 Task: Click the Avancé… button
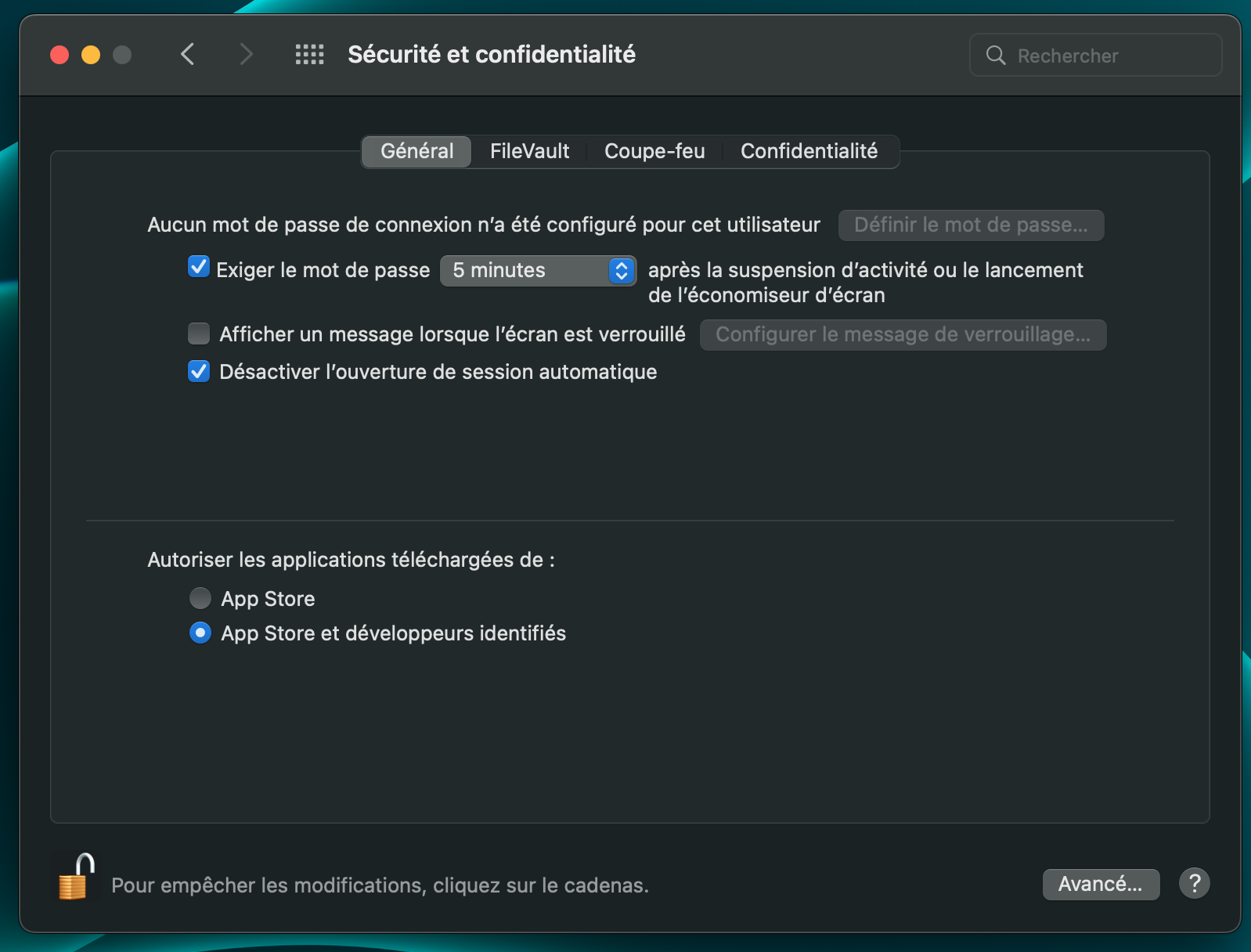coord(1100,884)
